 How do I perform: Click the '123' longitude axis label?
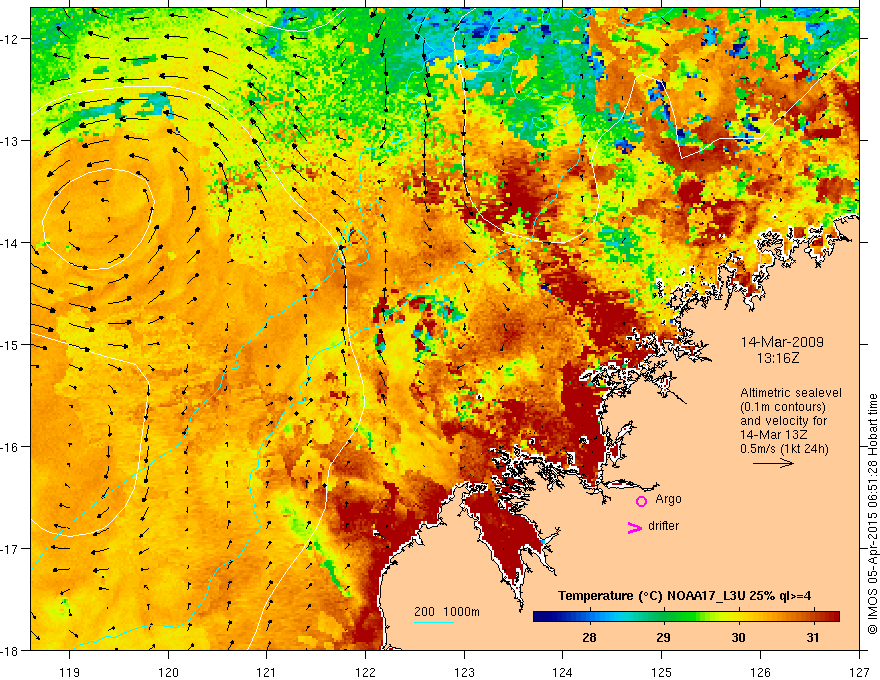click(x=464, y=672)
